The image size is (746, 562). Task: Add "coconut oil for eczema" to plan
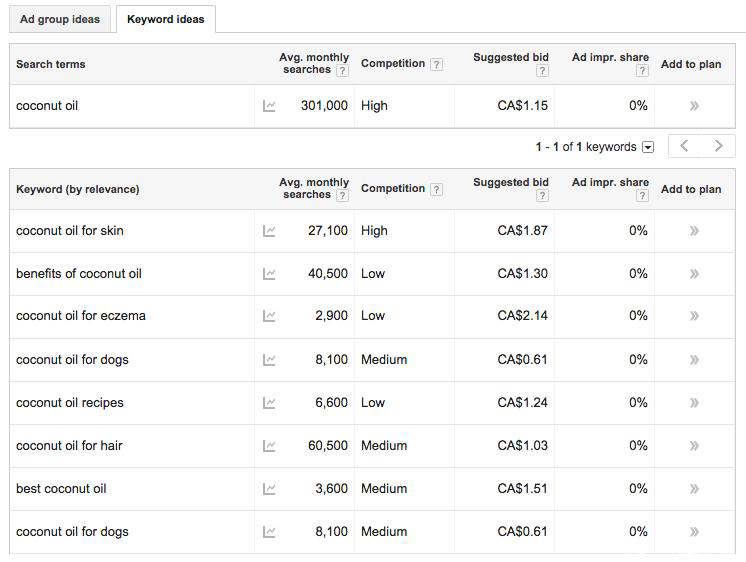click(694, 316)
